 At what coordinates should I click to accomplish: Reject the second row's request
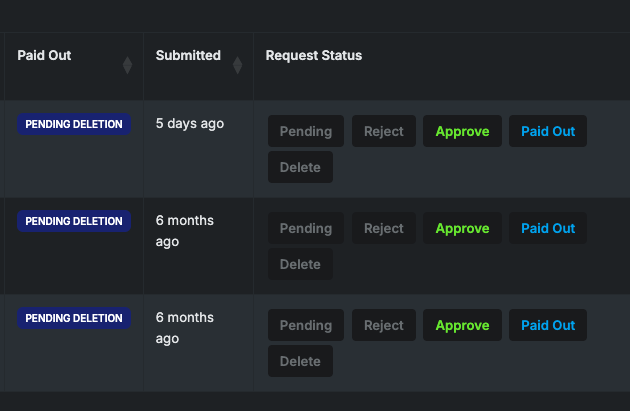(x=384, y=228)
